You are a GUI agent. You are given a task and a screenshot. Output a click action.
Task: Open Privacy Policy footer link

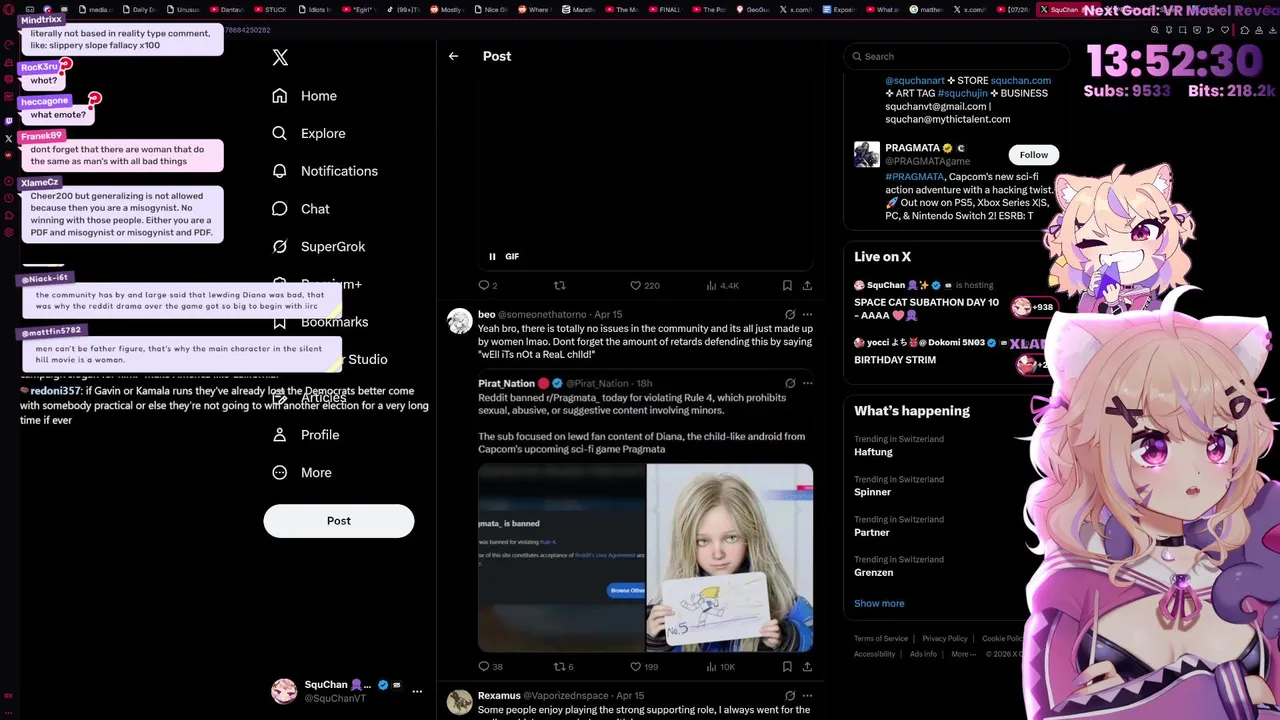[x=945, y=639]
